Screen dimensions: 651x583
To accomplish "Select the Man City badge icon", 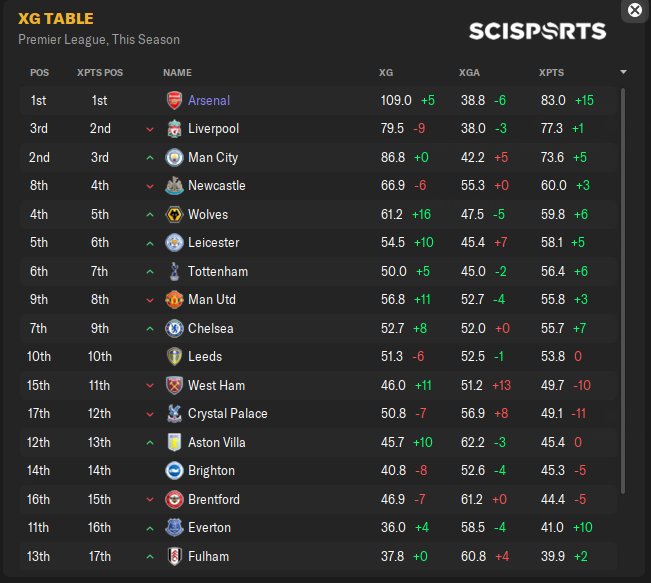I will [174, 157].
